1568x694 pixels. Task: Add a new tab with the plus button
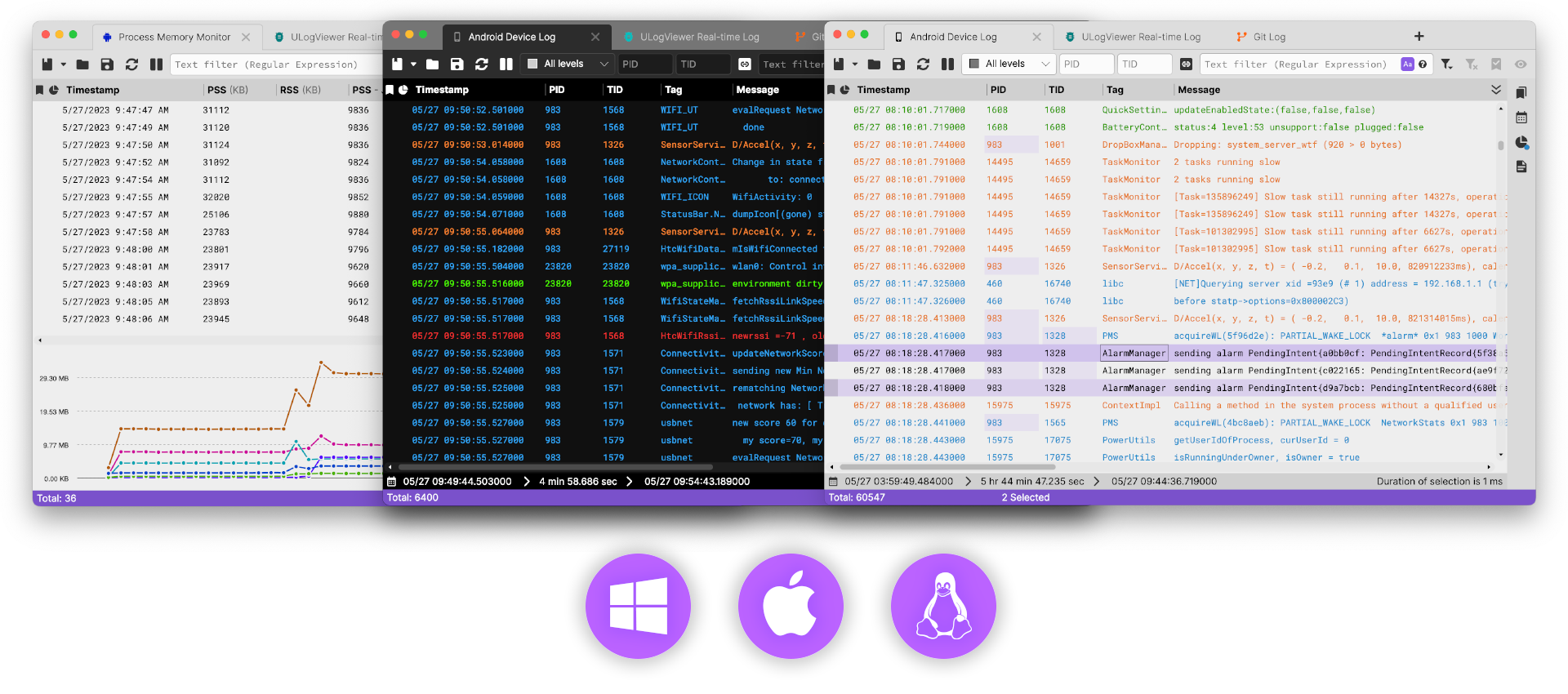click(x=1419, y=37)
